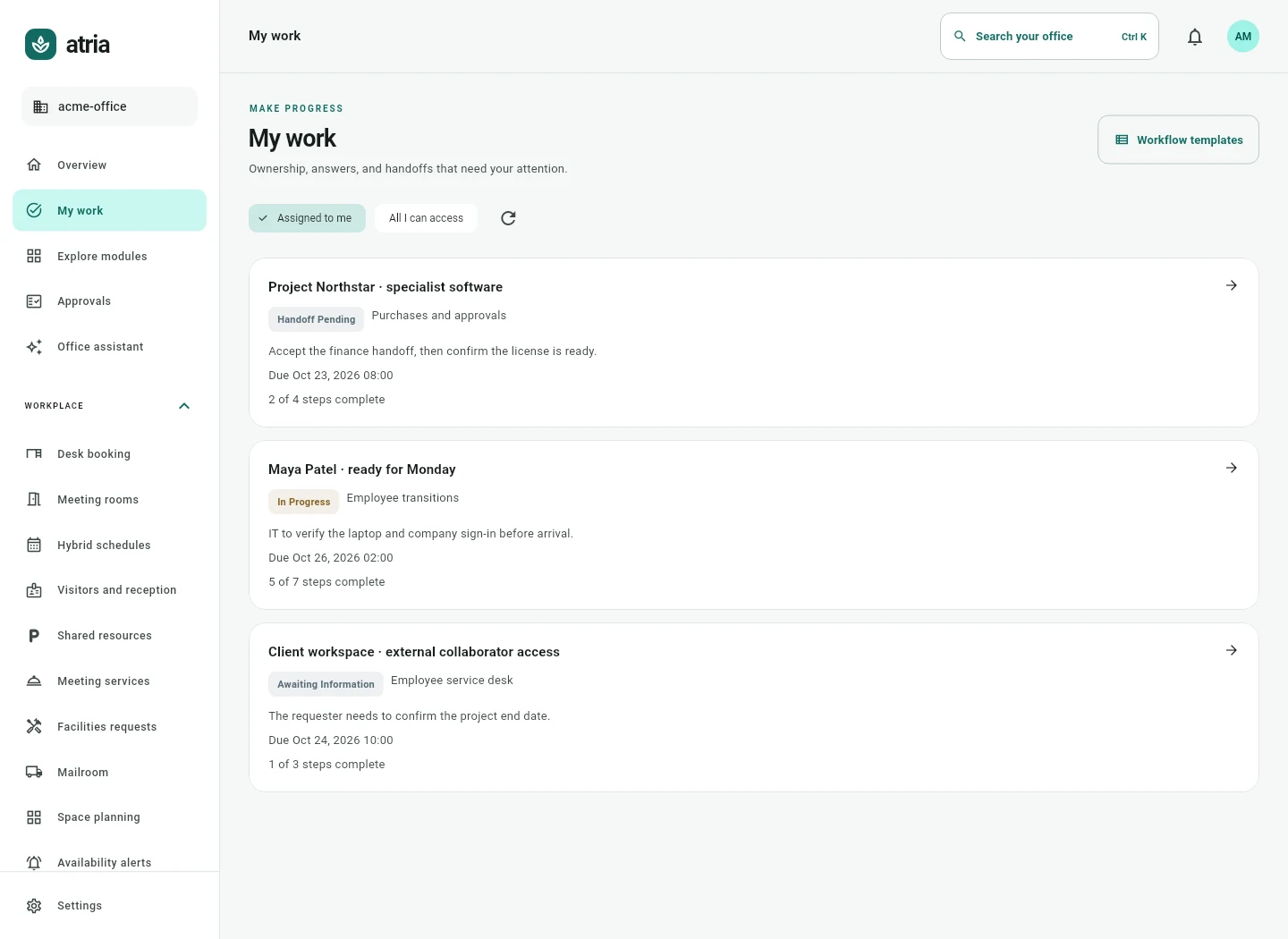Click arrow on Project Northstar card

pos(1232,285)
